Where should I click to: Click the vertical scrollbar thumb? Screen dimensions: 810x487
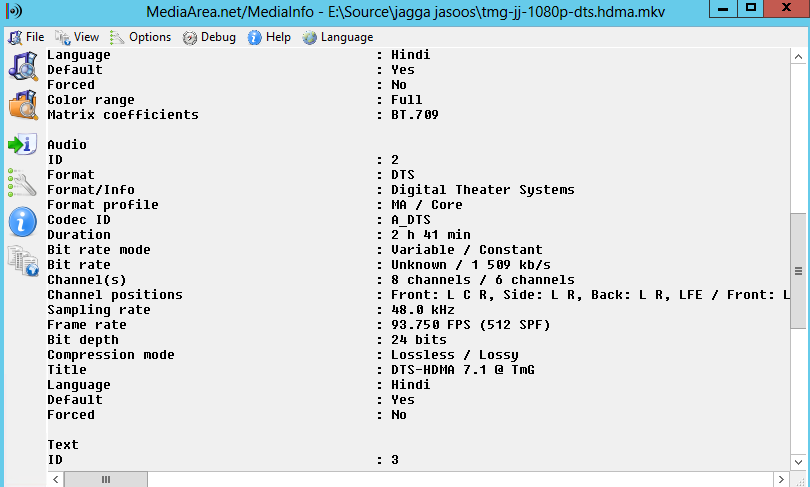coord(798,271)
